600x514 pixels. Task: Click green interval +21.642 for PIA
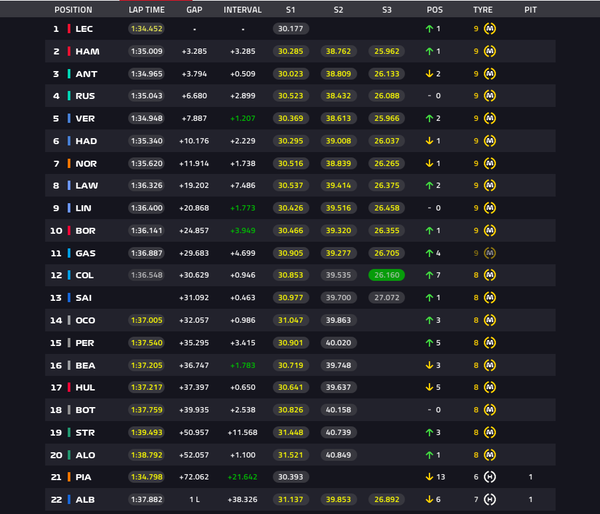243,477
